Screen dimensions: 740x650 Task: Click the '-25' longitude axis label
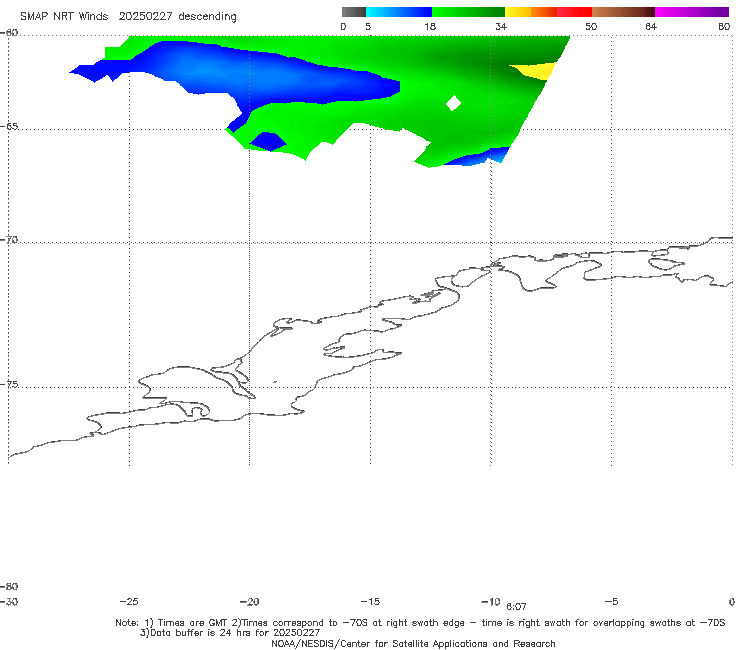tap(129, 601)
